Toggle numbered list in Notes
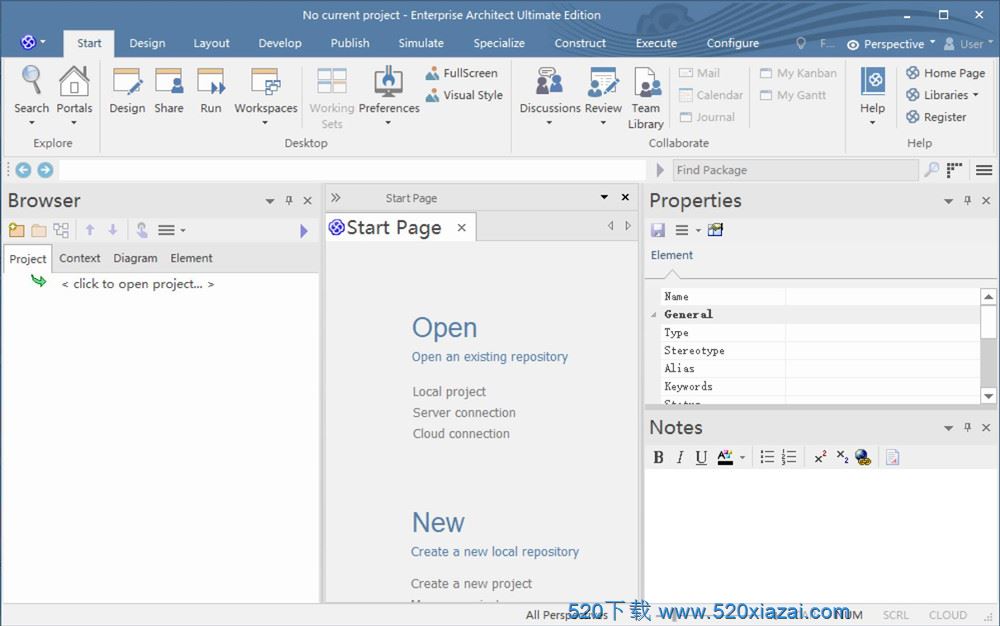Image resolution: width=1000 pixels, height=626 pixels. [x=789, y=457]
